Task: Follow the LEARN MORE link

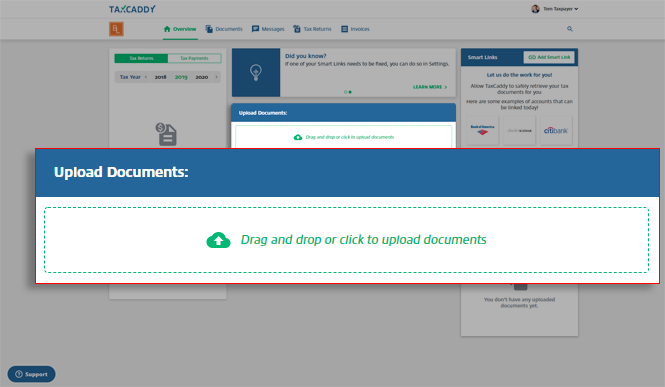Action: tap(430, 87)
